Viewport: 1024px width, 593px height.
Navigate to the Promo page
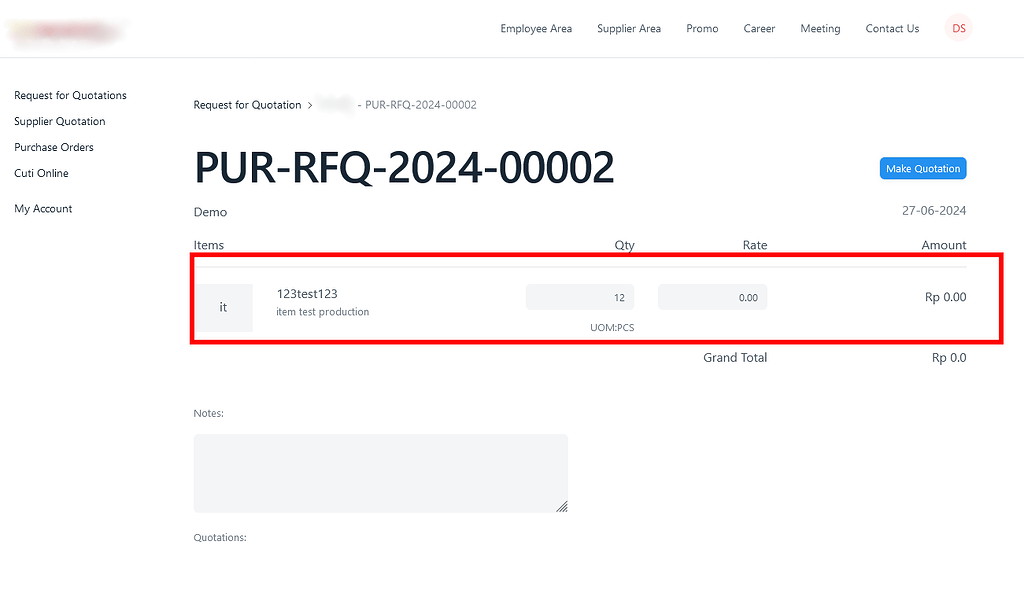point(702,29)
